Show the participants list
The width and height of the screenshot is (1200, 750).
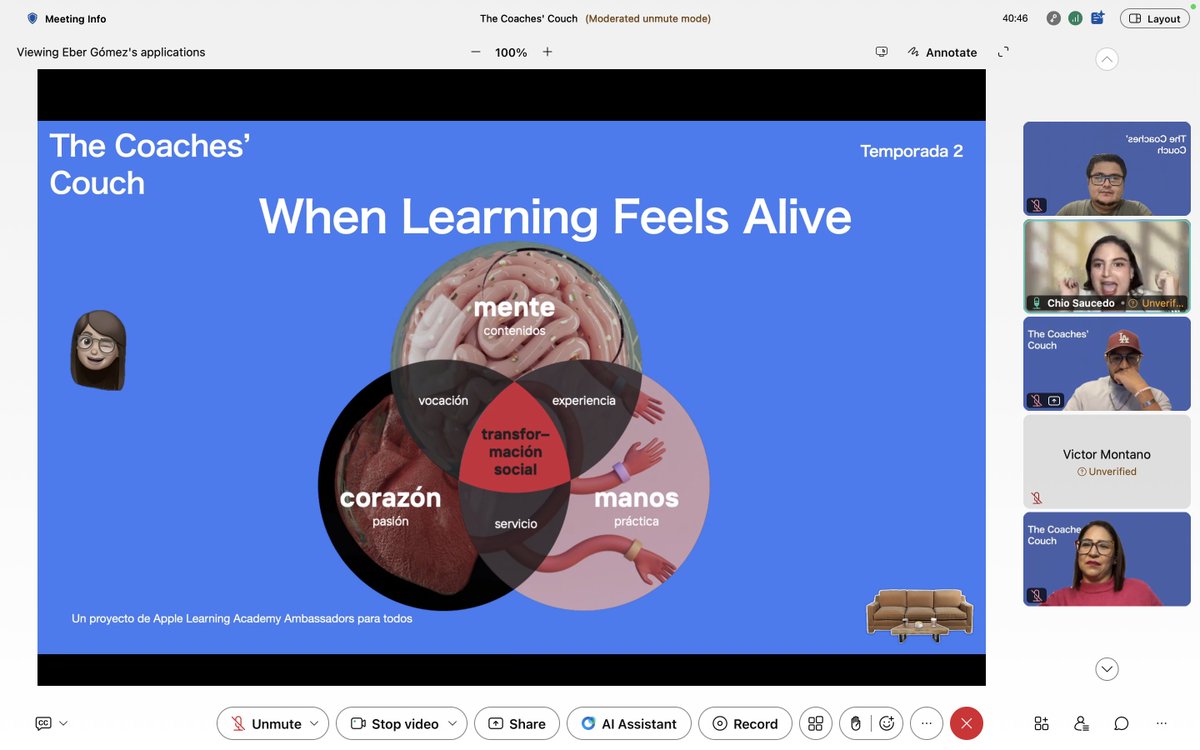(1081, 723)
